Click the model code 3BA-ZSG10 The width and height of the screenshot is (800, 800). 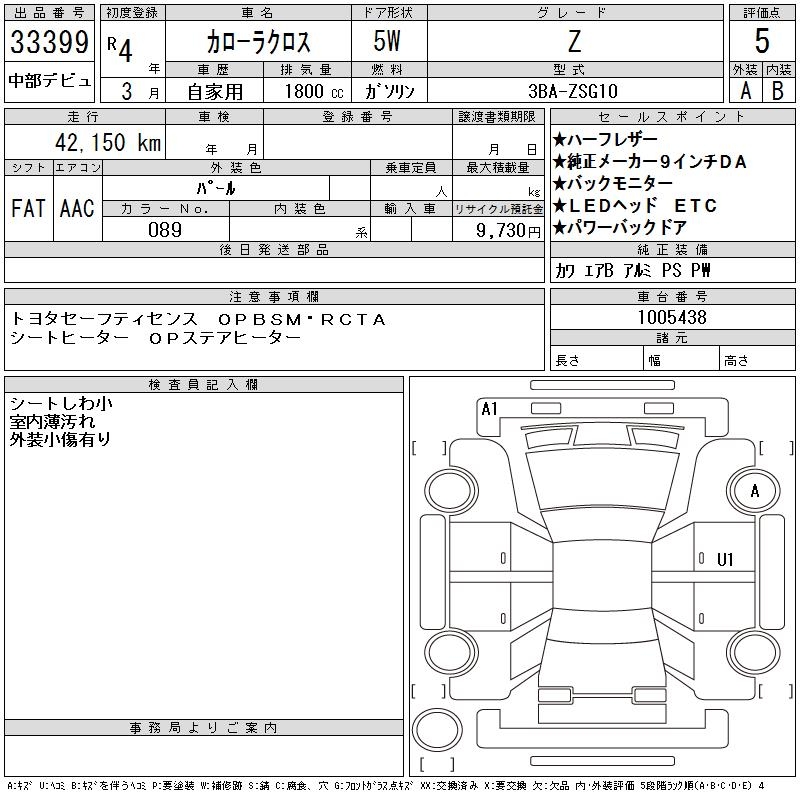(x=573, y=91)
